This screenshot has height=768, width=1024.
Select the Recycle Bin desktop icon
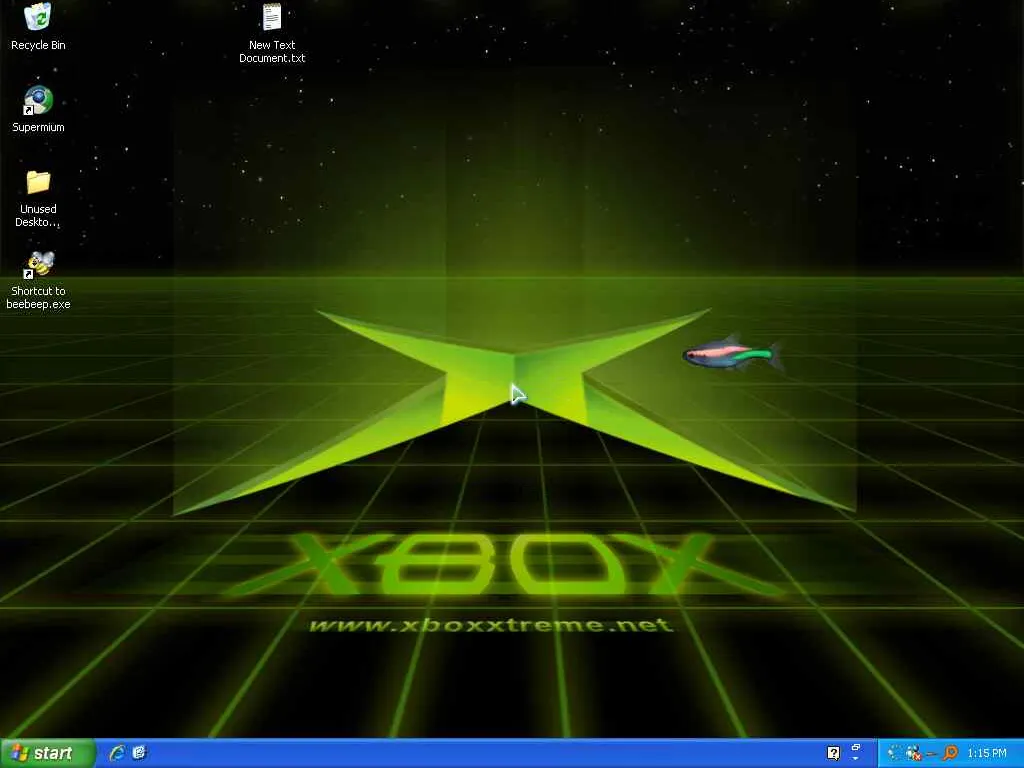(x=38, y=27)
